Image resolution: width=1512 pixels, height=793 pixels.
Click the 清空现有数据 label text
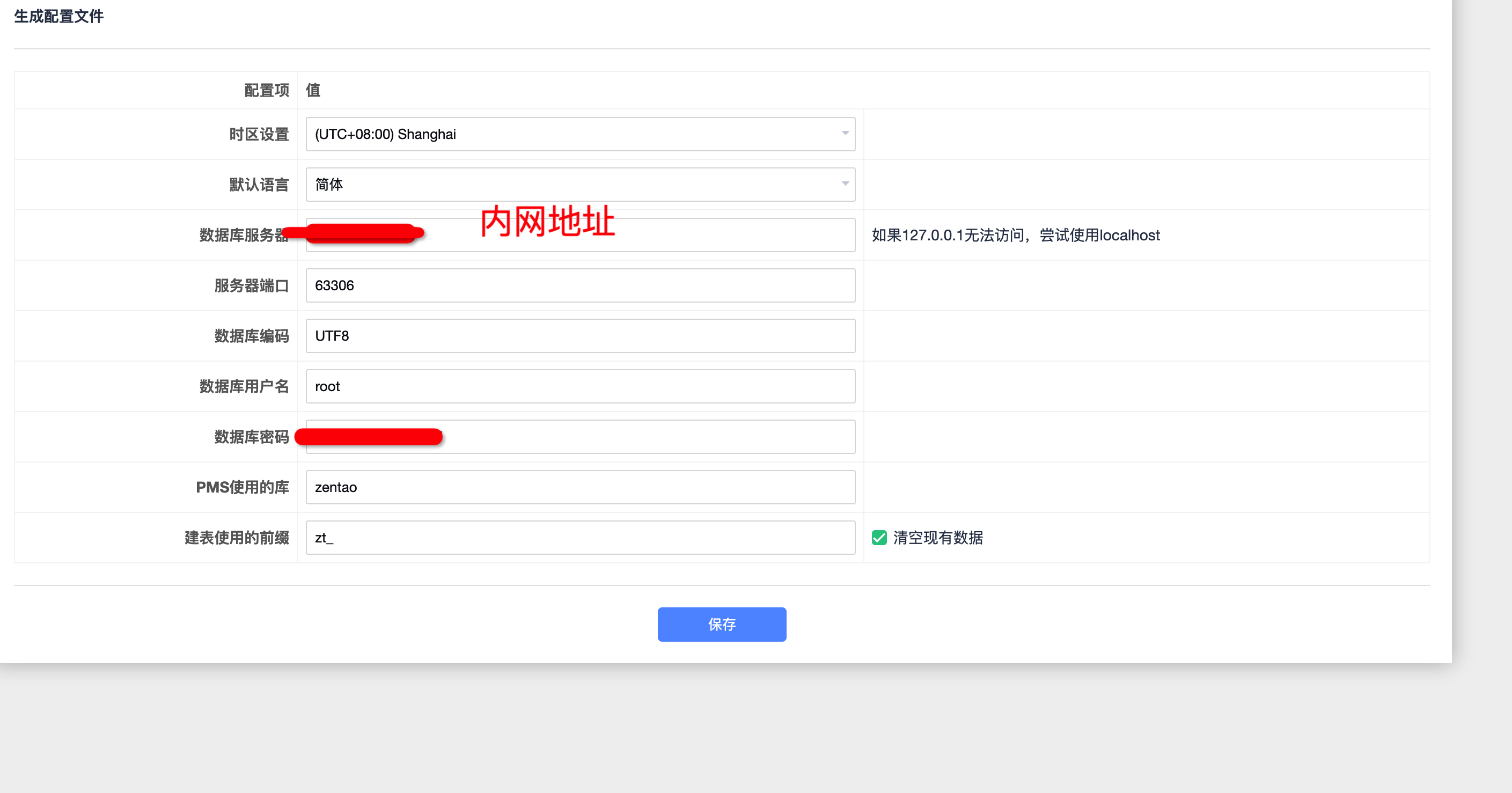click(937, 538)
